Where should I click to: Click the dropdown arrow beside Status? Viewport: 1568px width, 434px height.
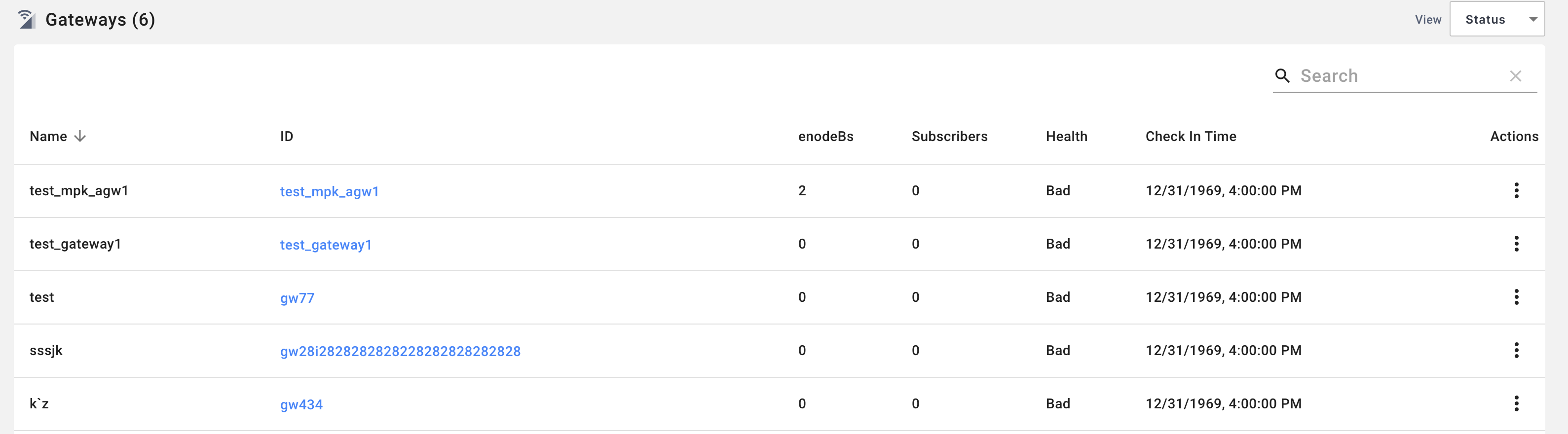pos(1532,19)
